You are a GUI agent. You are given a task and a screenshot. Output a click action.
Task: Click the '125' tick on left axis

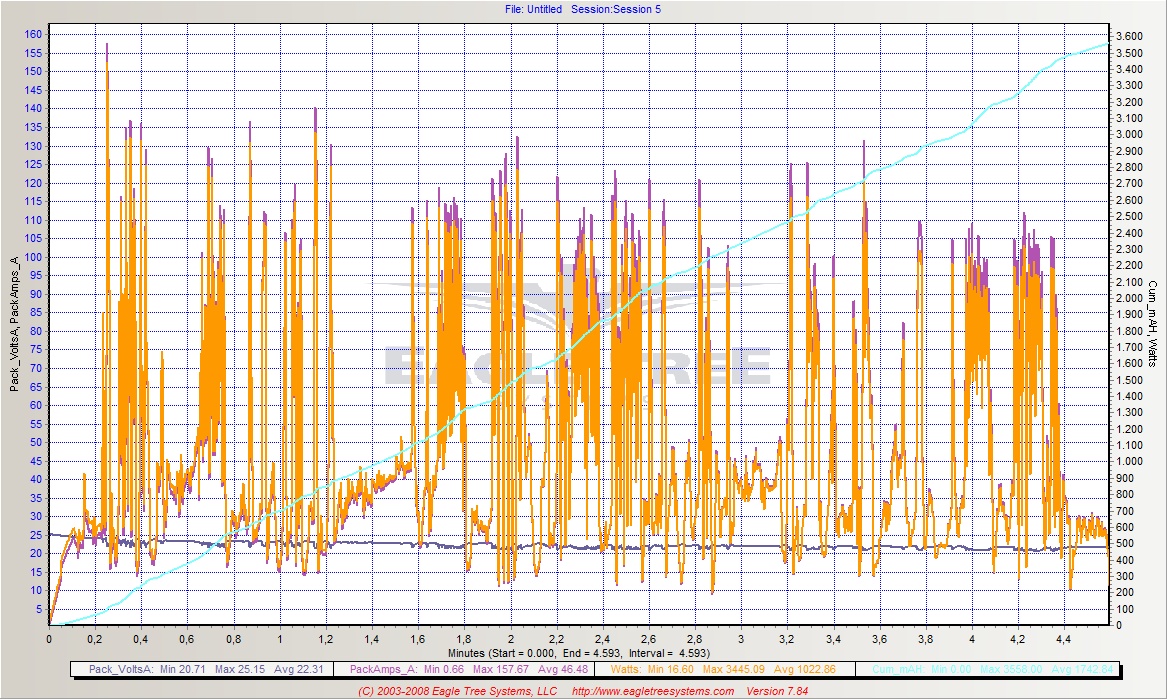click(33, 165)
